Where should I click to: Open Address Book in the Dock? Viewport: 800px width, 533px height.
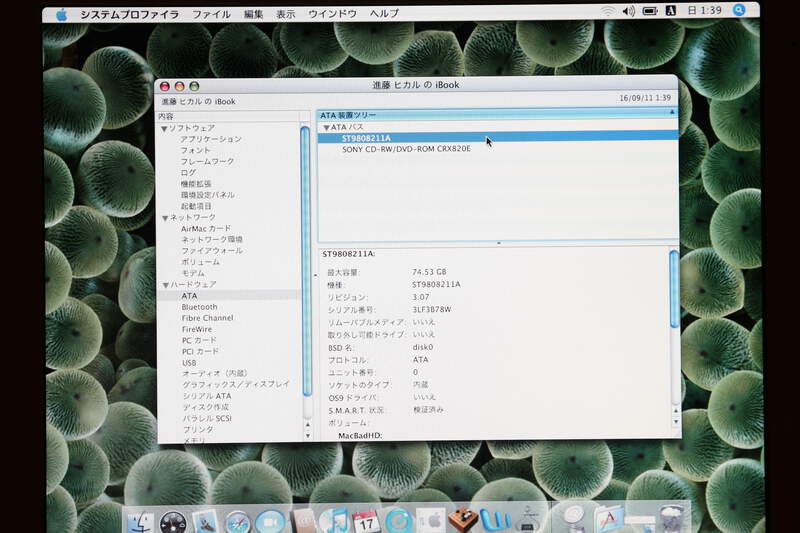click(304, 522)
